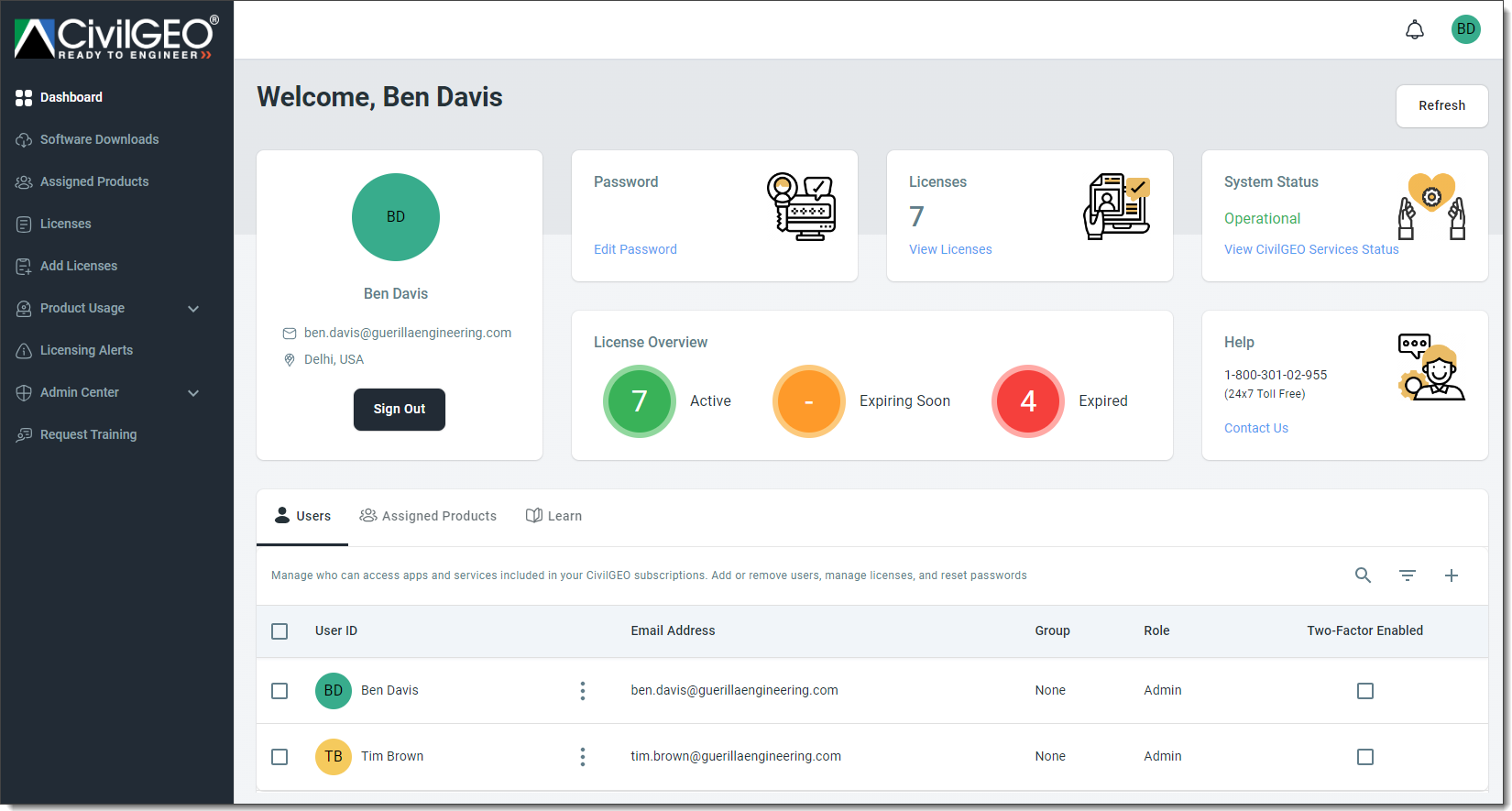Click the Request Training sidebar icon
Viewport: 1512px width, 811px height.
pos(24,434)
